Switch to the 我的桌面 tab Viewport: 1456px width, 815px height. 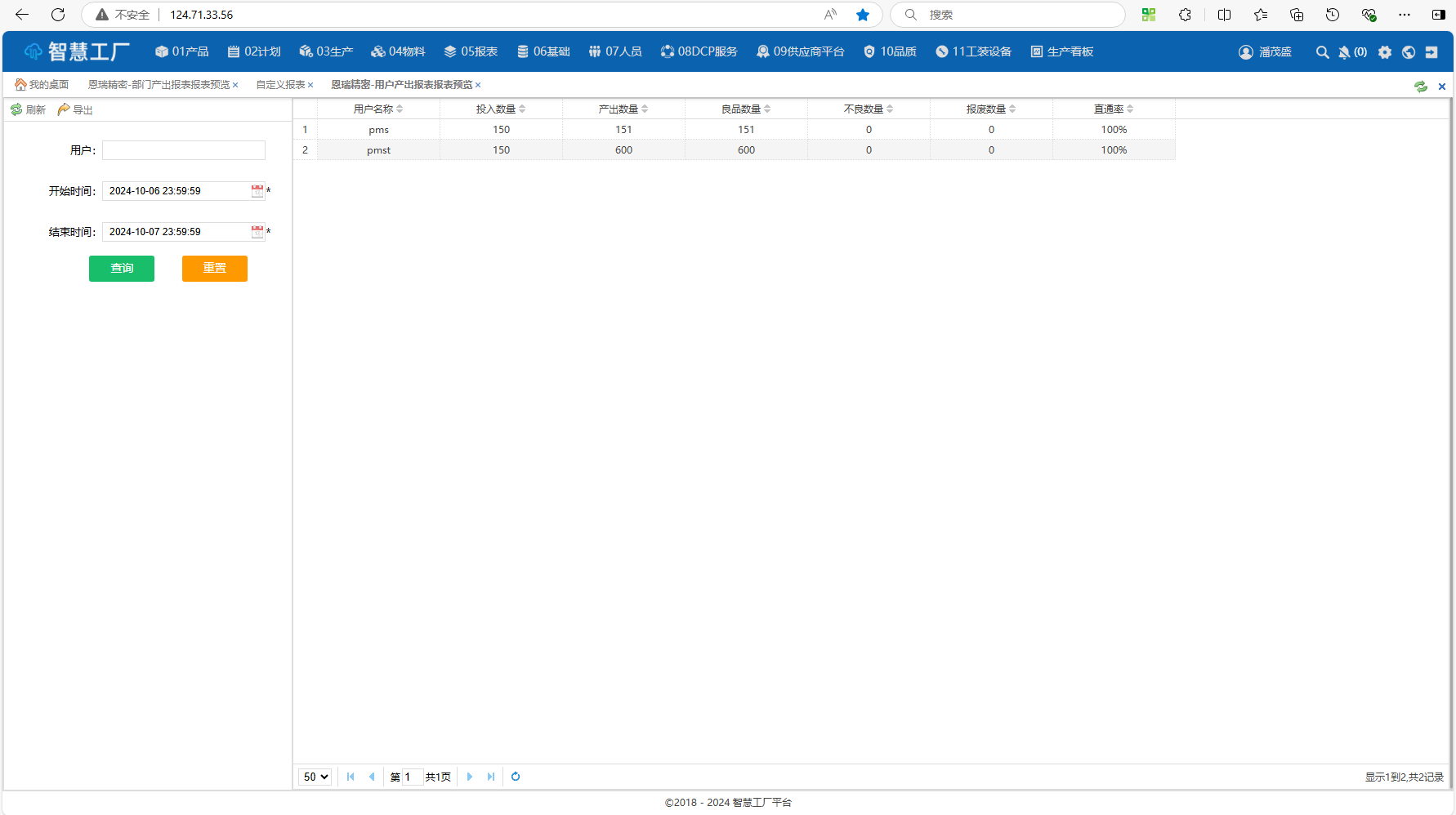pyautogui.click(x=42, y=85)
